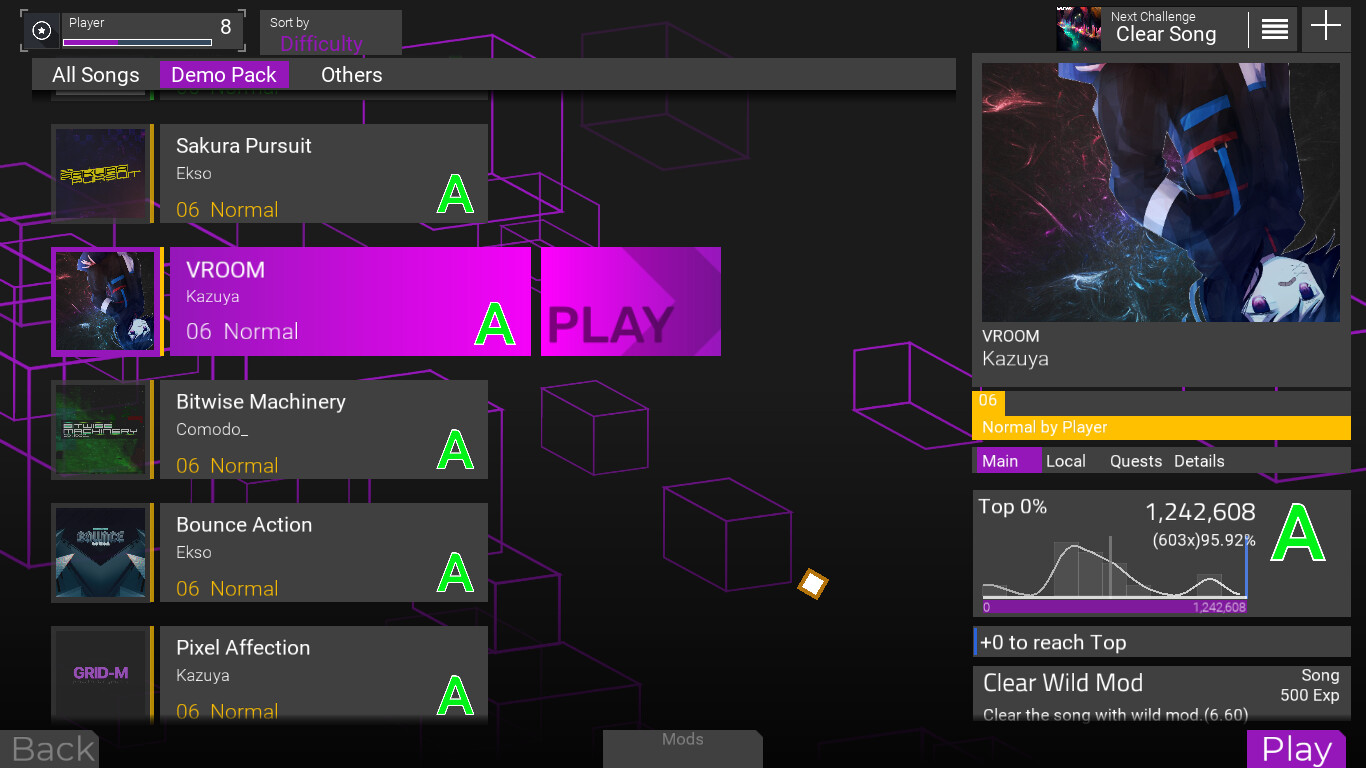Open the challenge list hamburger icon
The width and height of the screenshot is (1366, 768).
[1273, 28]
